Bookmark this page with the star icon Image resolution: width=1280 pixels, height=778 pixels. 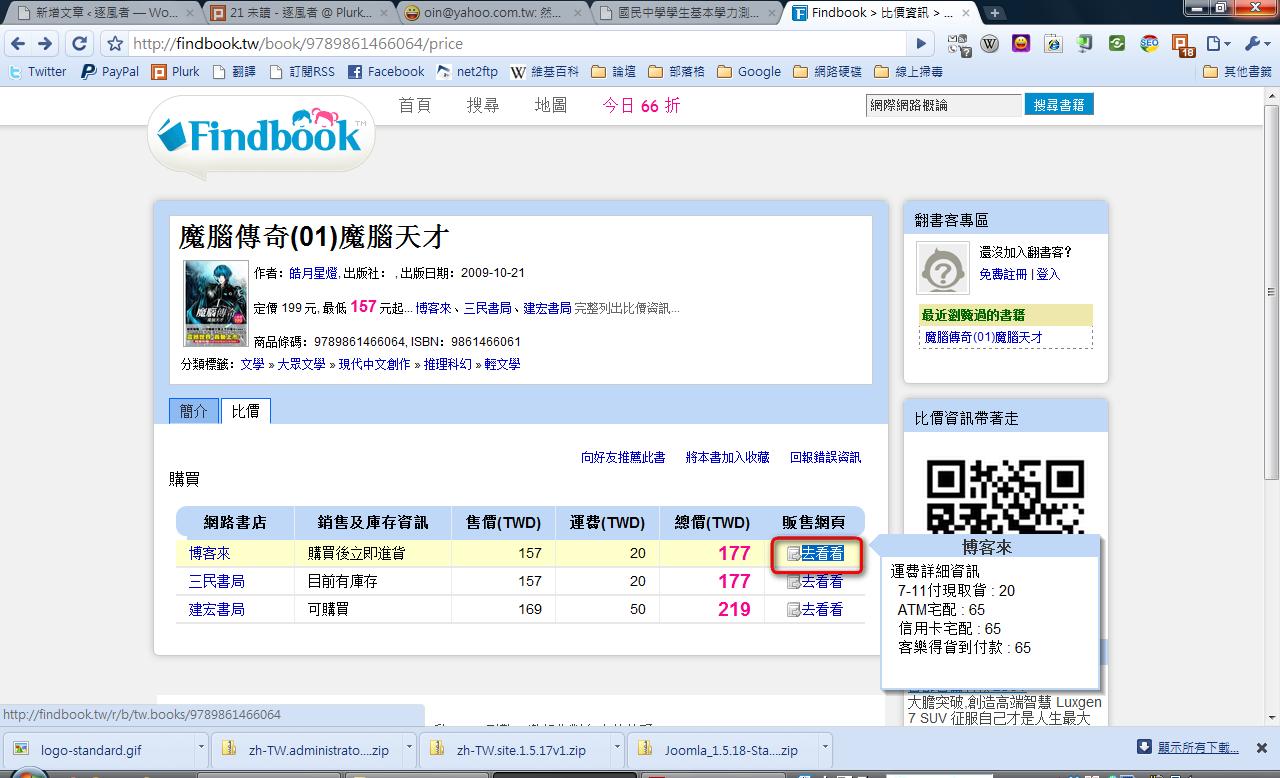pyautogui.click(x=115, y=44)
